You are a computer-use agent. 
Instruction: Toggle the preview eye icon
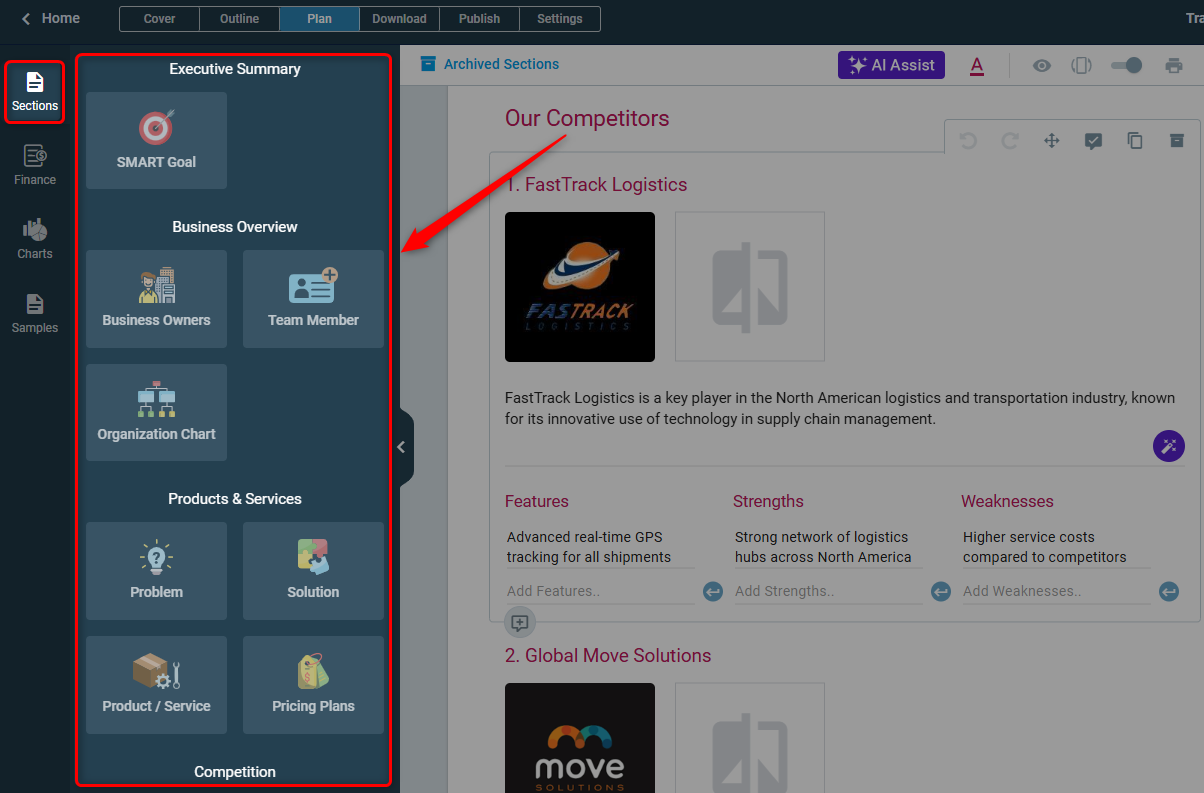pyautogui.click(x=1042, y=65)
